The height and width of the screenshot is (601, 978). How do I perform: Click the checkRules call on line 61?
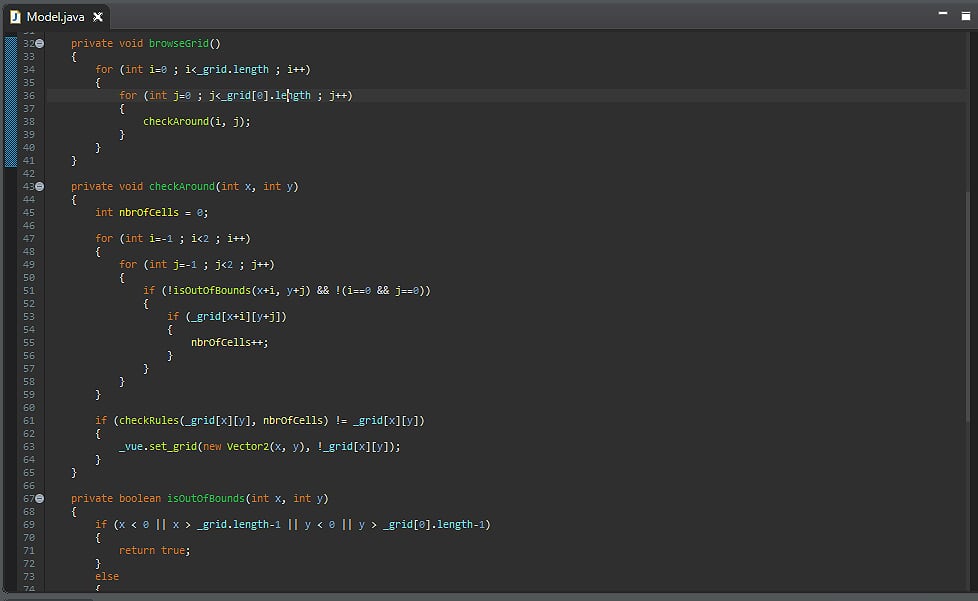pos(150,421)
